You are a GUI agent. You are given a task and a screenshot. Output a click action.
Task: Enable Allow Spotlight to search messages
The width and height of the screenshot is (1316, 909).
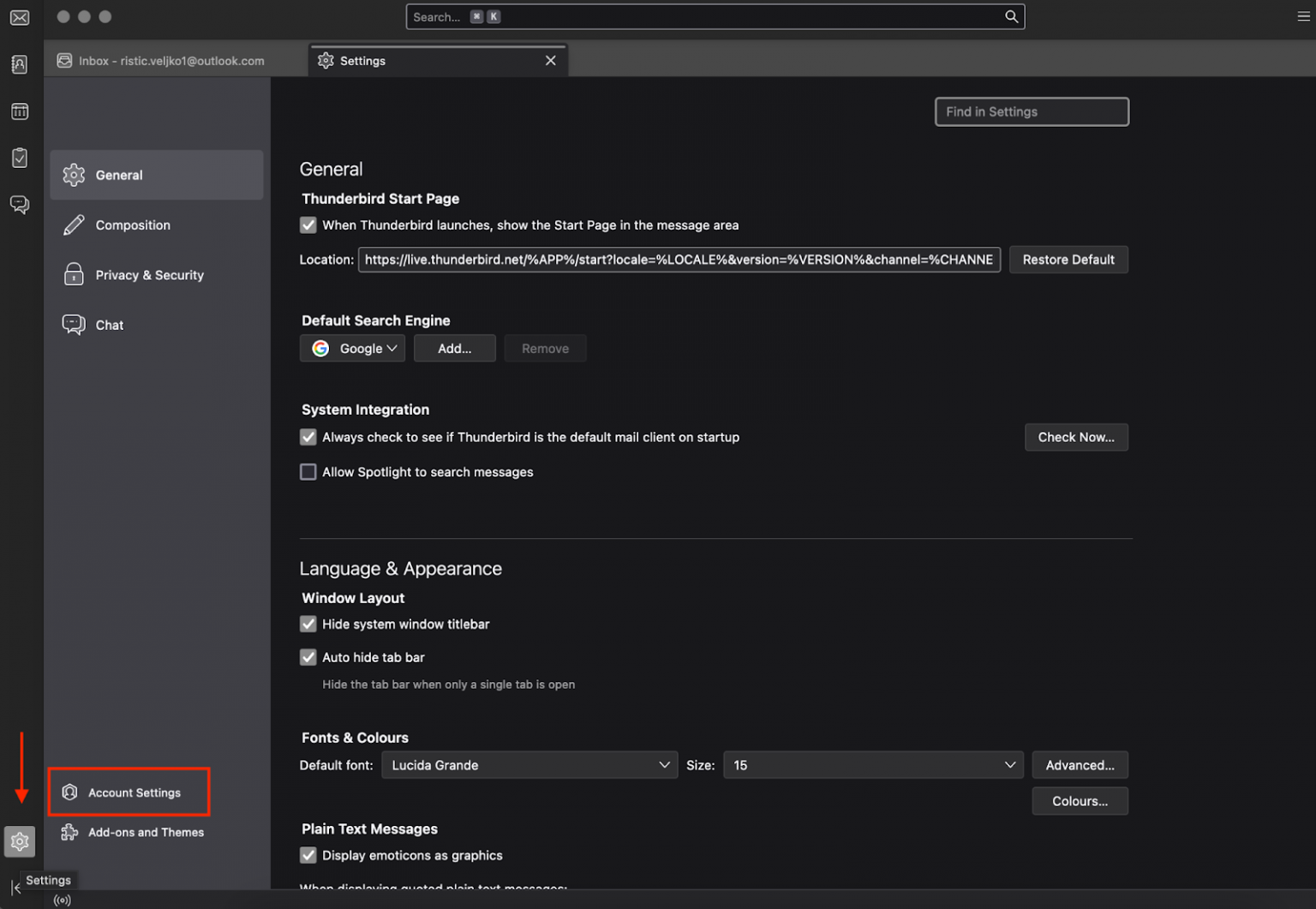coord(308,472)
